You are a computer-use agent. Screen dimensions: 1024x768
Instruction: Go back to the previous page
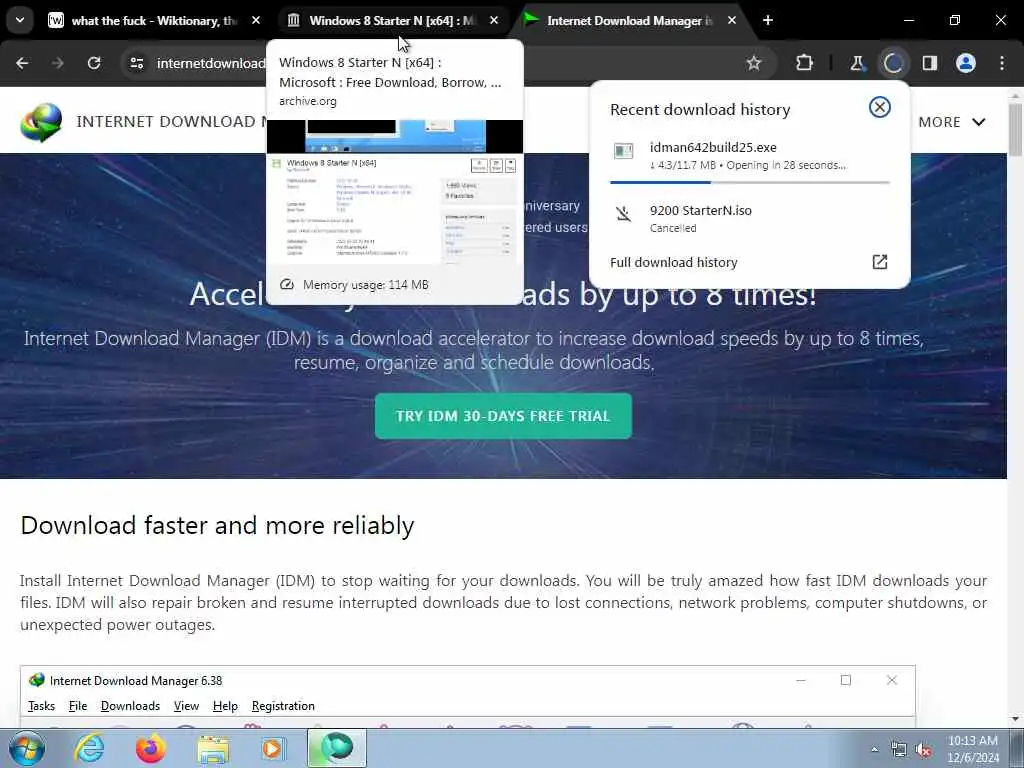pos(22,63)
